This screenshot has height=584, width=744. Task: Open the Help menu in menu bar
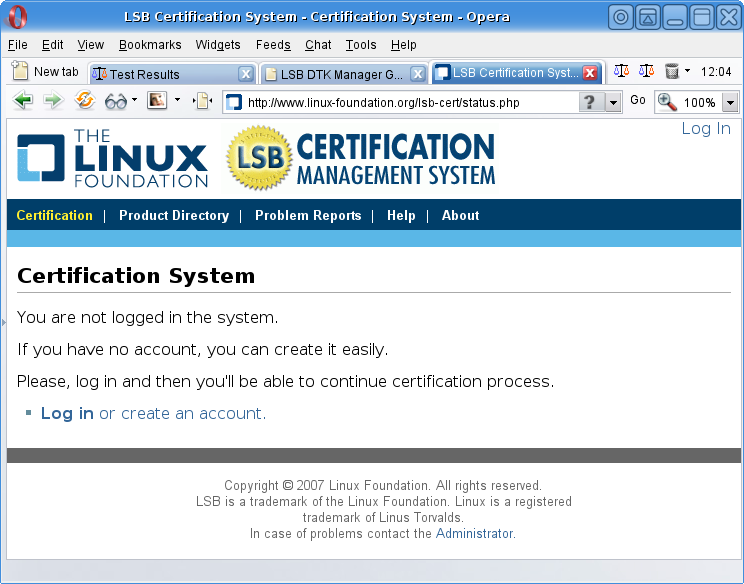coord(404,45)
